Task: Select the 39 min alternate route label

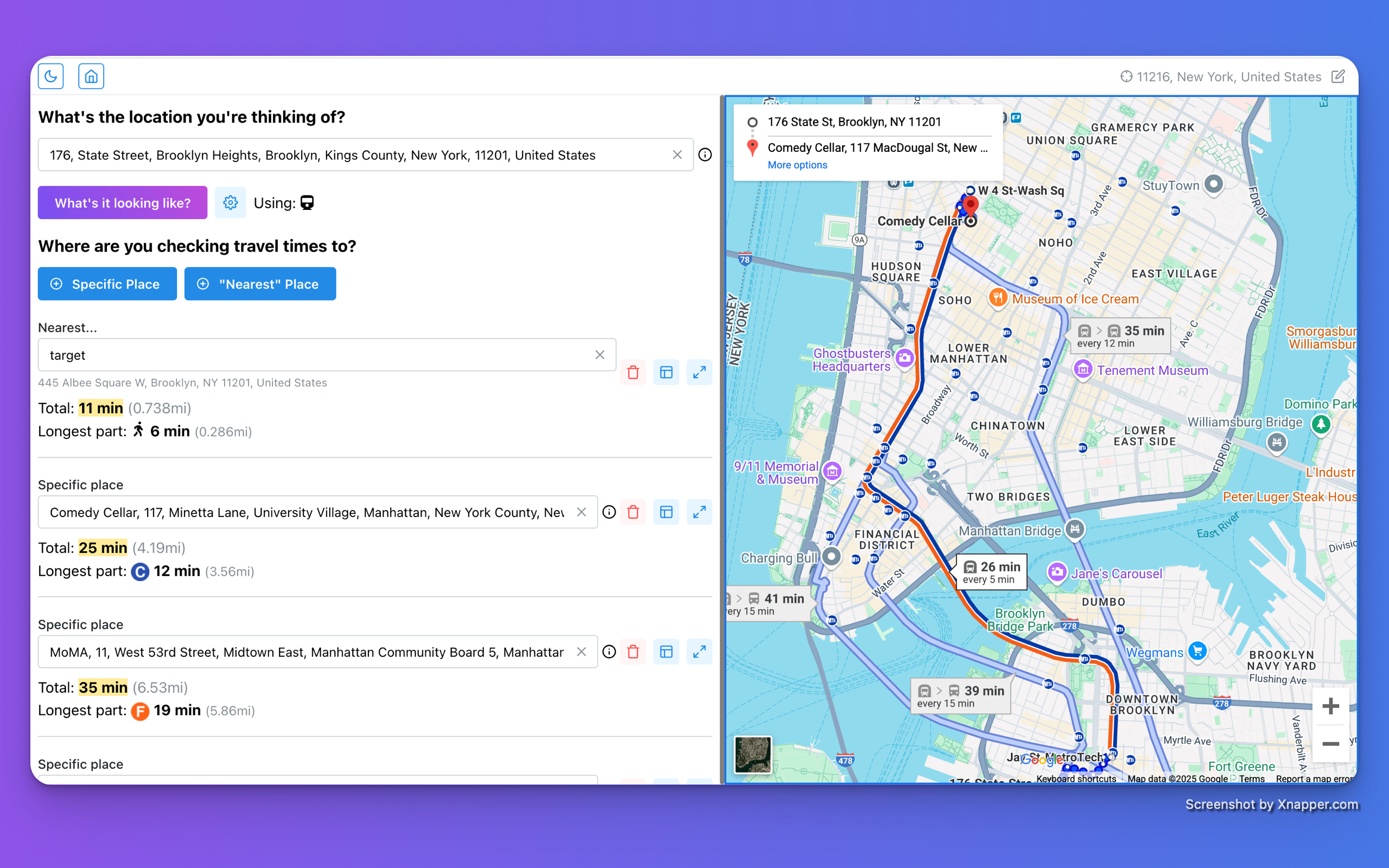Action: (961, 696)
